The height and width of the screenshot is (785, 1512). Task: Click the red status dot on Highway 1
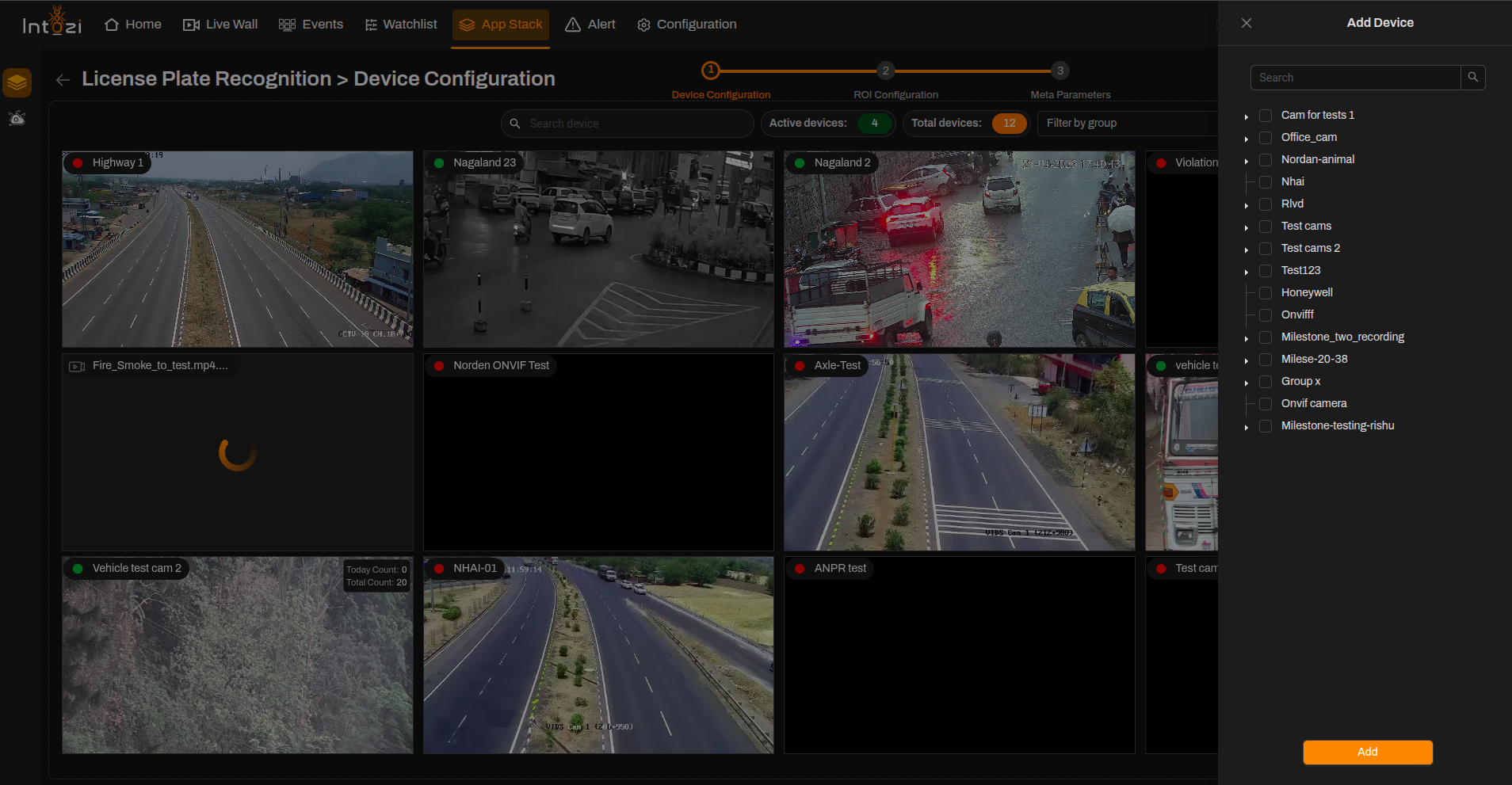point(78,163)
